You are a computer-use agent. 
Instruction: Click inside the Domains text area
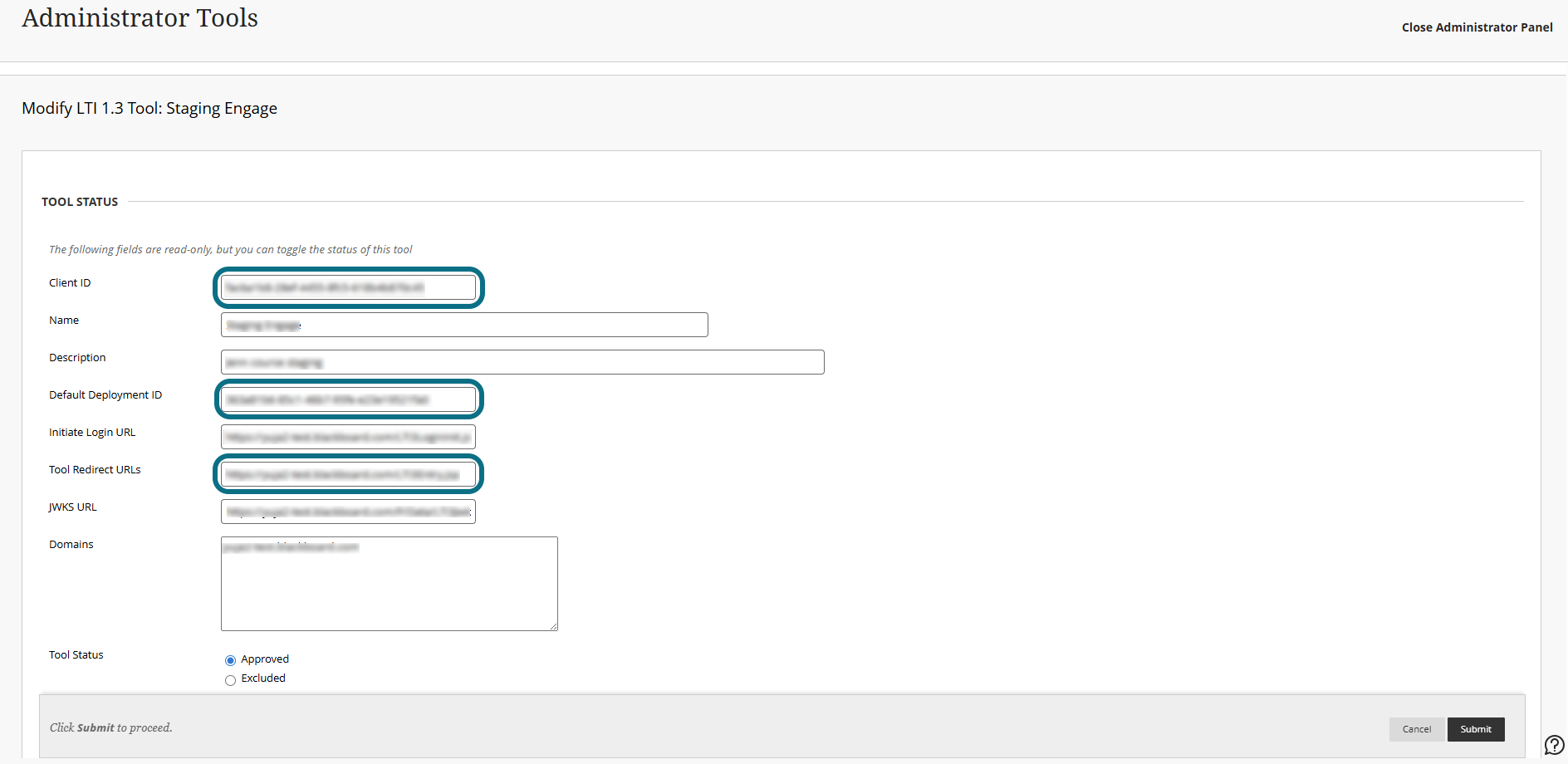pos(390,584)
